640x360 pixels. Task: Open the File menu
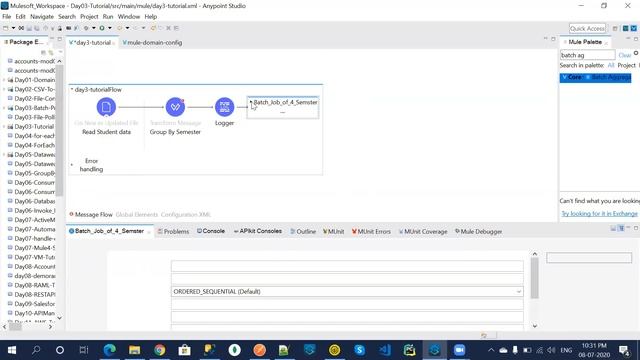[x=7, y=17]
